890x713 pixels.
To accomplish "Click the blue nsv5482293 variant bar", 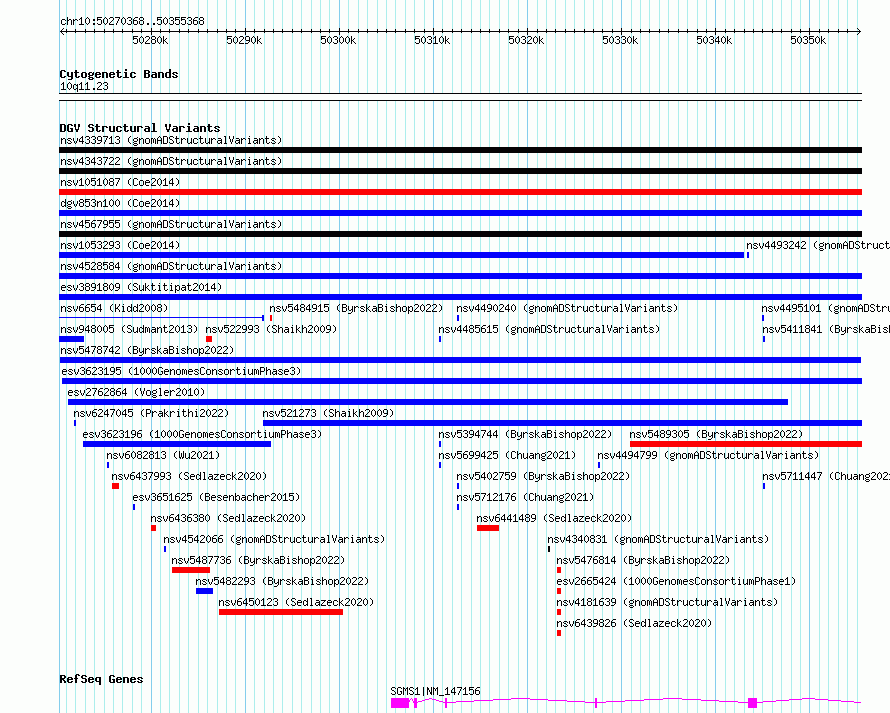I will click(204, 591).
